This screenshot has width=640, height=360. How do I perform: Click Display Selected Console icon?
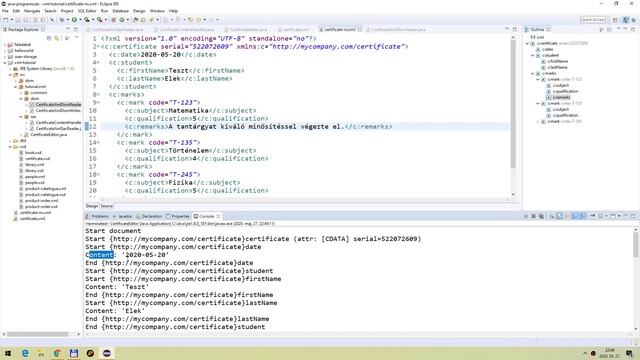tap(601, 216)
